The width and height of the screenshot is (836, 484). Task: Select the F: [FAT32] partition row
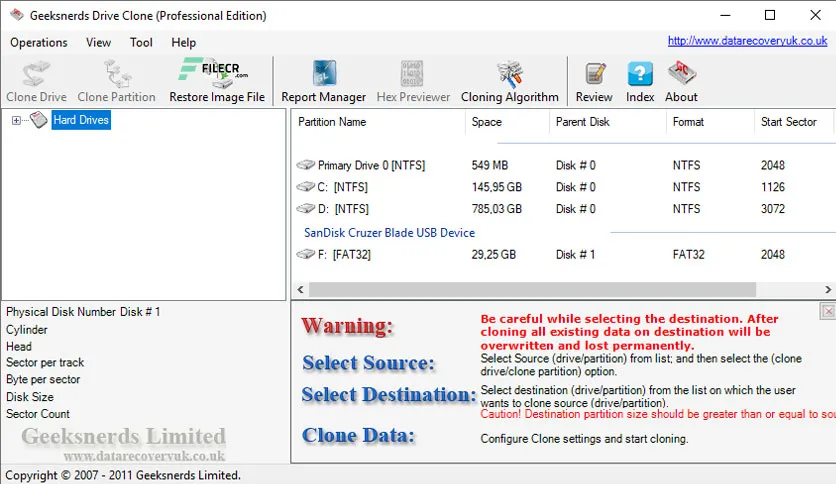(x=564, y=255)
